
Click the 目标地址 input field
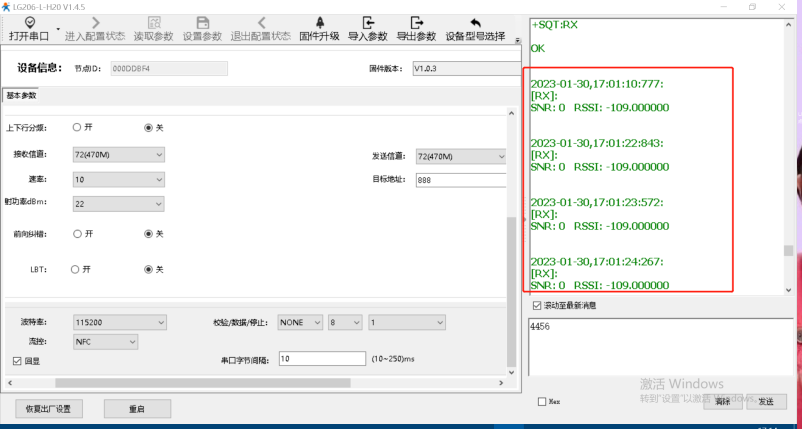point(460,180)
